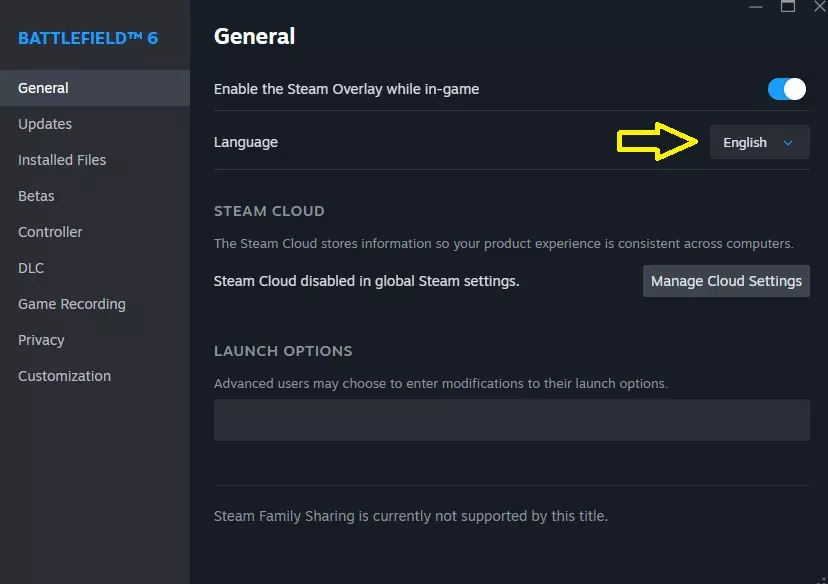Close the properties window
The image size is (828, 584).
pyautogui.click(x=820, y=6)
